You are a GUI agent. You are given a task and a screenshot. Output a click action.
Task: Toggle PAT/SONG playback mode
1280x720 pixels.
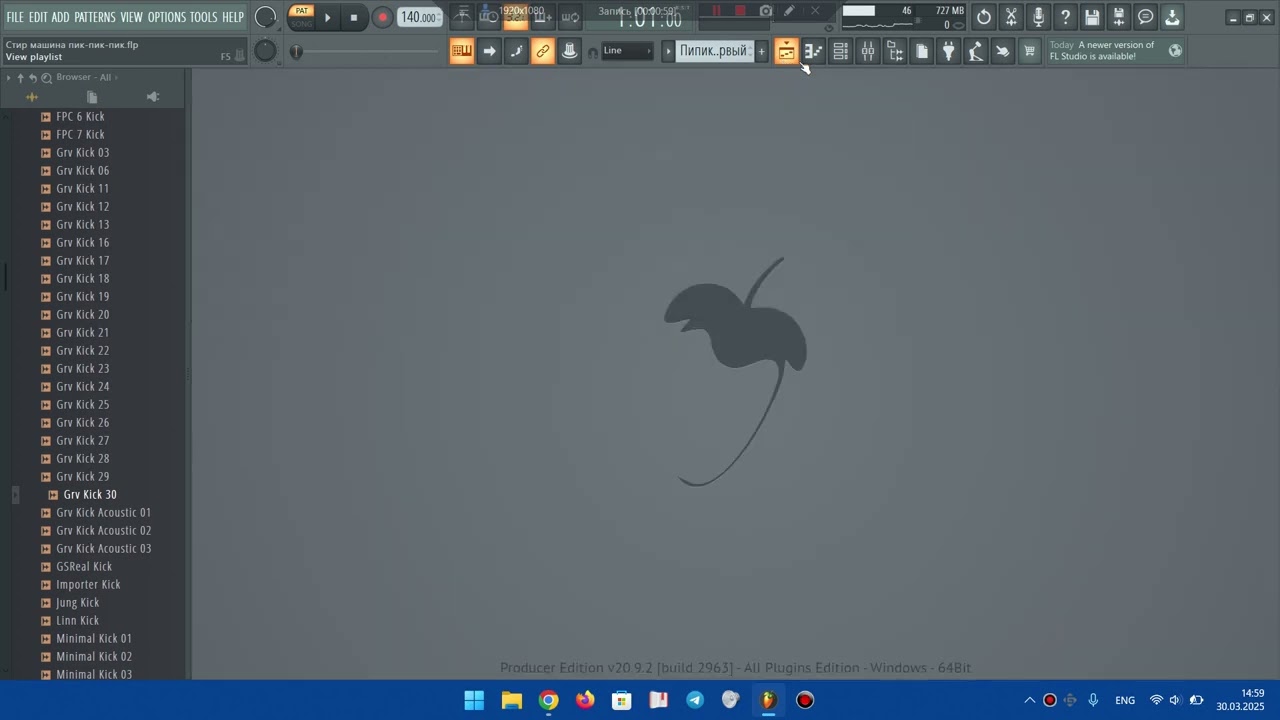(301, 17)
